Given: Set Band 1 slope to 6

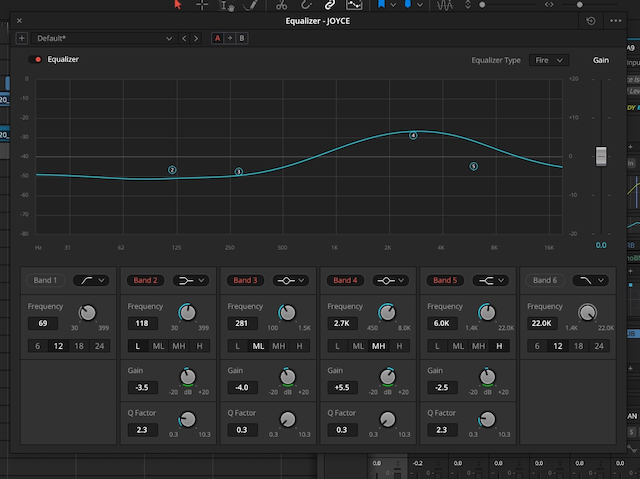Looking at the screenshot, I should coord(38,346).
